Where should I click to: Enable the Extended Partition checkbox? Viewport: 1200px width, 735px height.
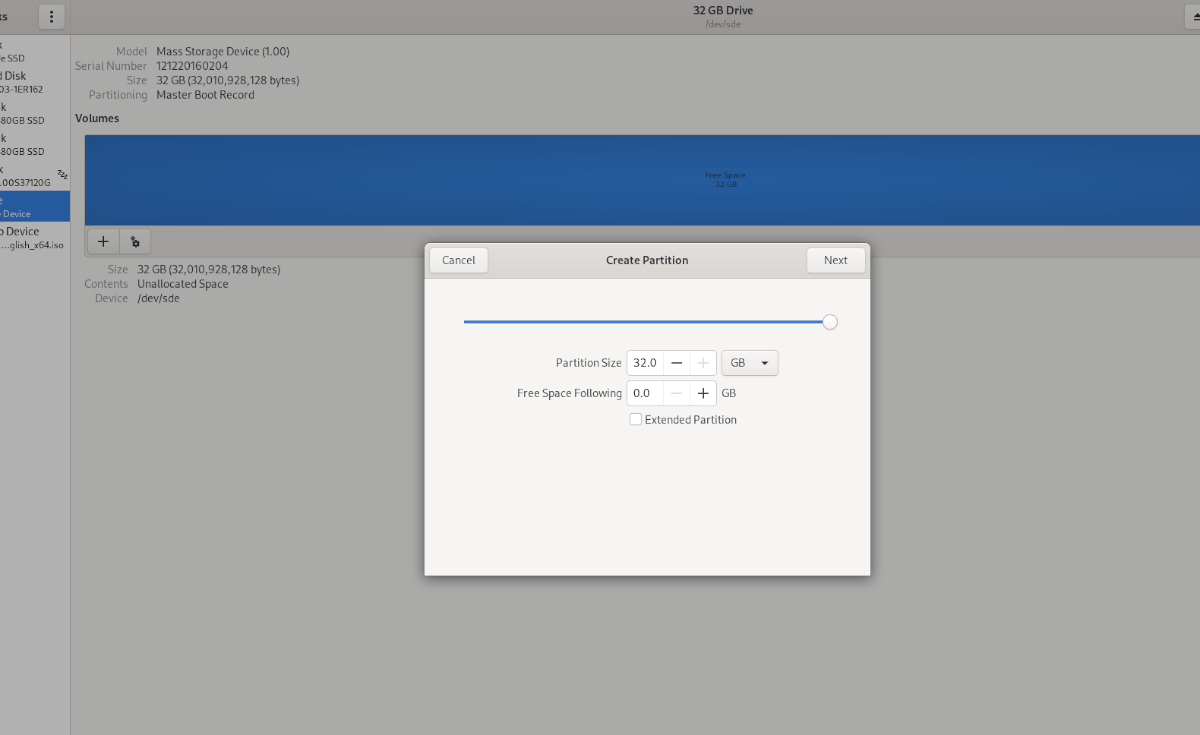(636, 420)
